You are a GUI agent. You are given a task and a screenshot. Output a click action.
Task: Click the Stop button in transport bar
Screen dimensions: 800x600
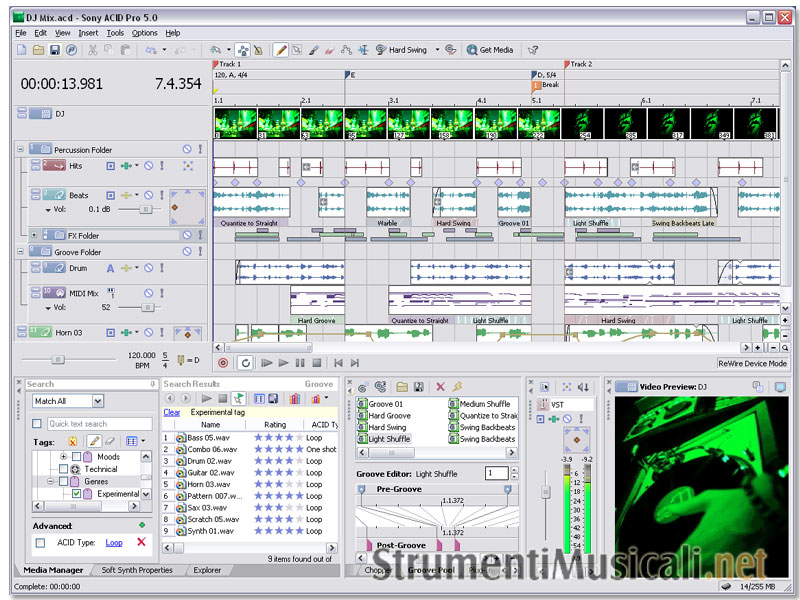coord(317,363)
